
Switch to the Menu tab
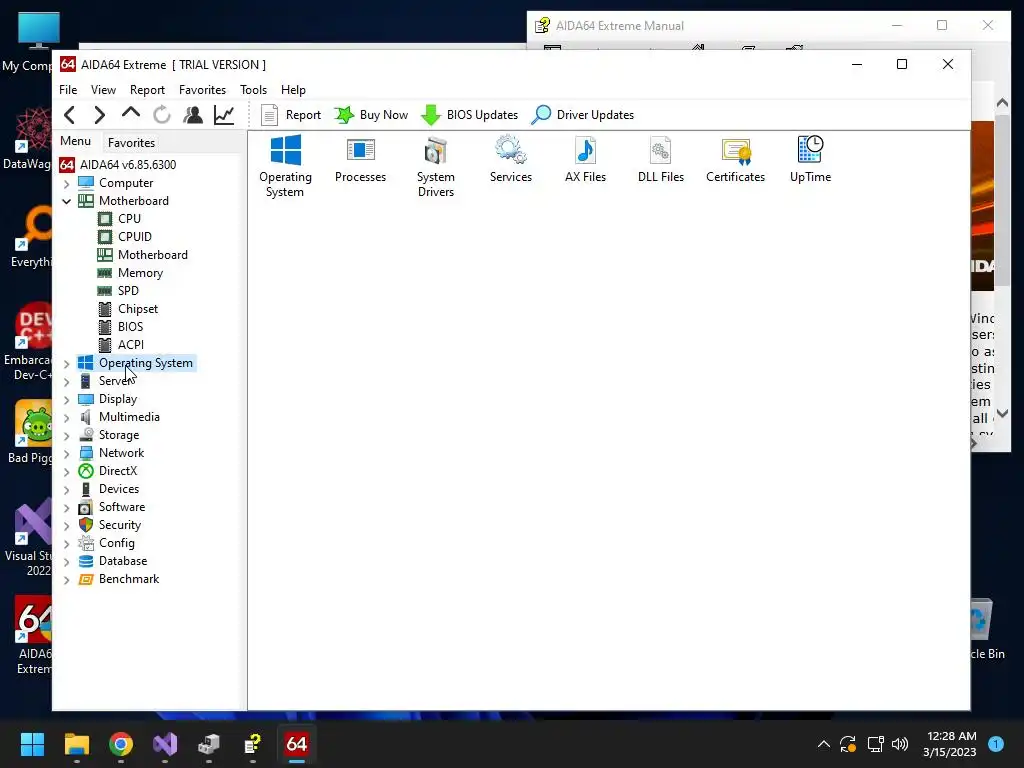pos(75,141)
